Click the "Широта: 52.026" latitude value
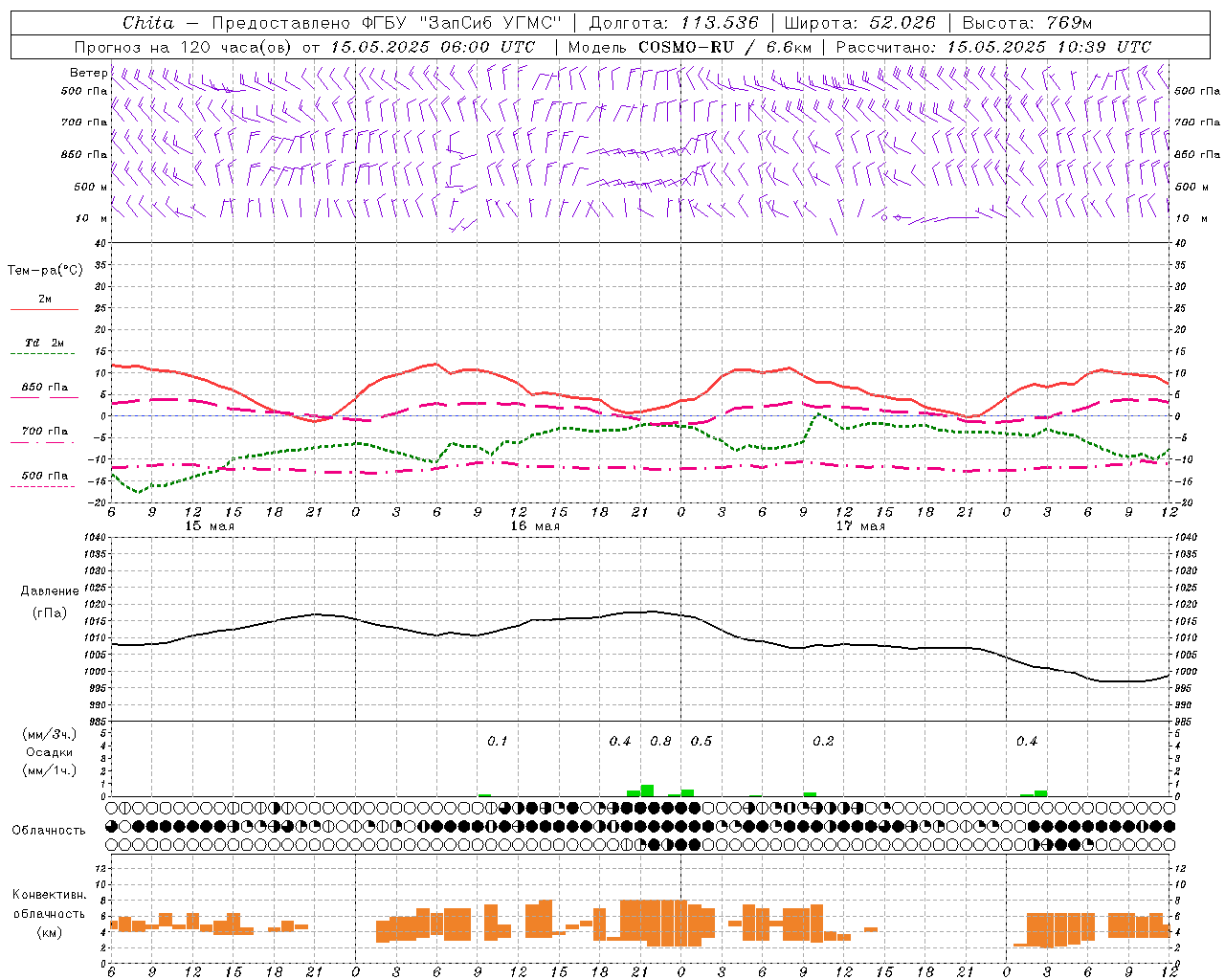 [859, 23]
